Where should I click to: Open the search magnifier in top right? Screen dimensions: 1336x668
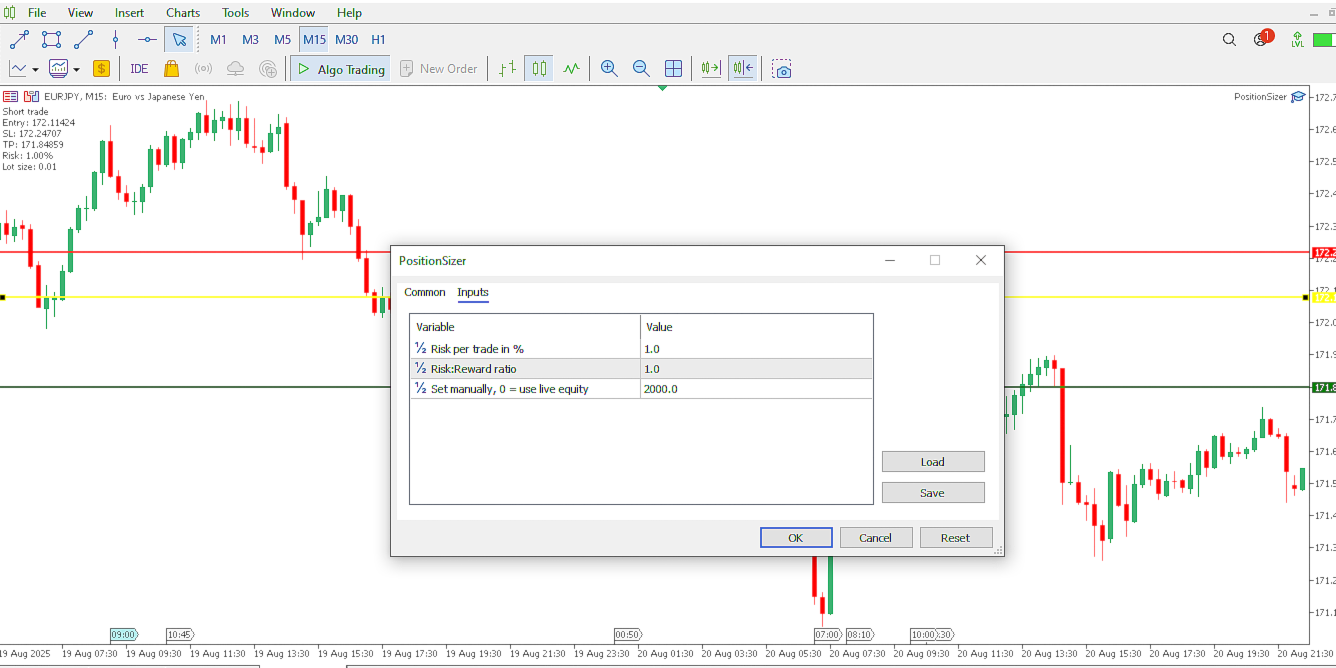1230,40
